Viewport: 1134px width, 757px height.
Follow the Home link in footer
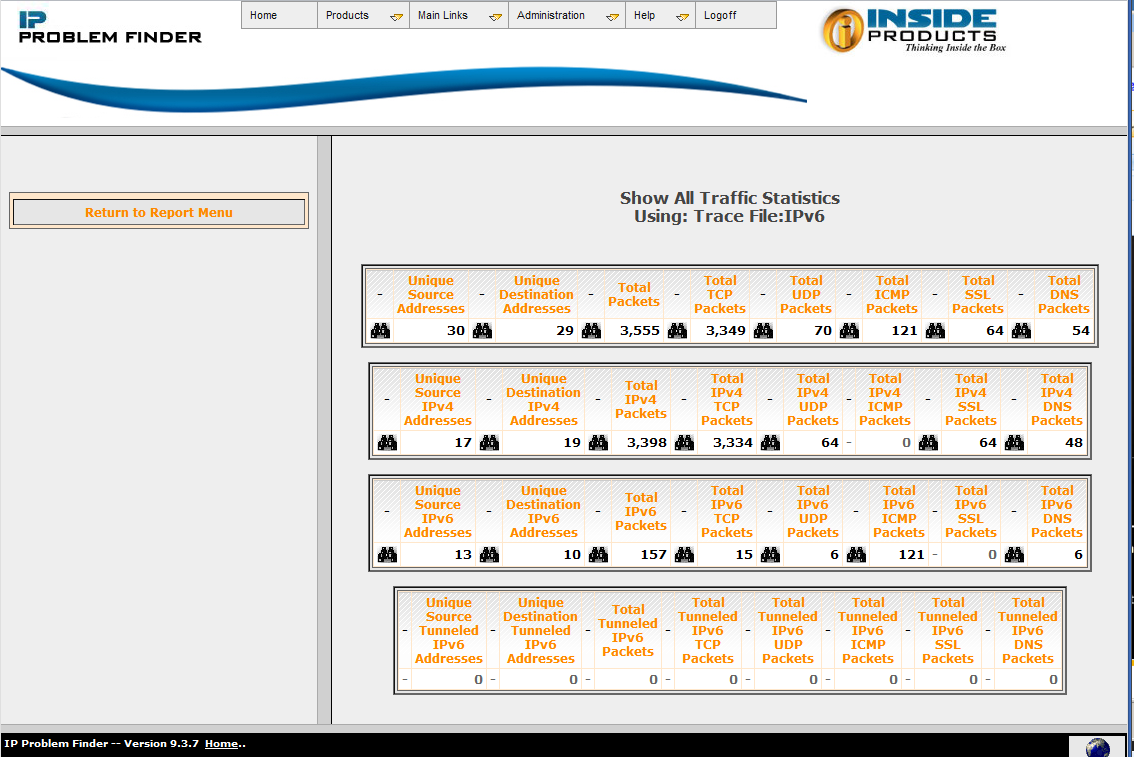point(221,744)
